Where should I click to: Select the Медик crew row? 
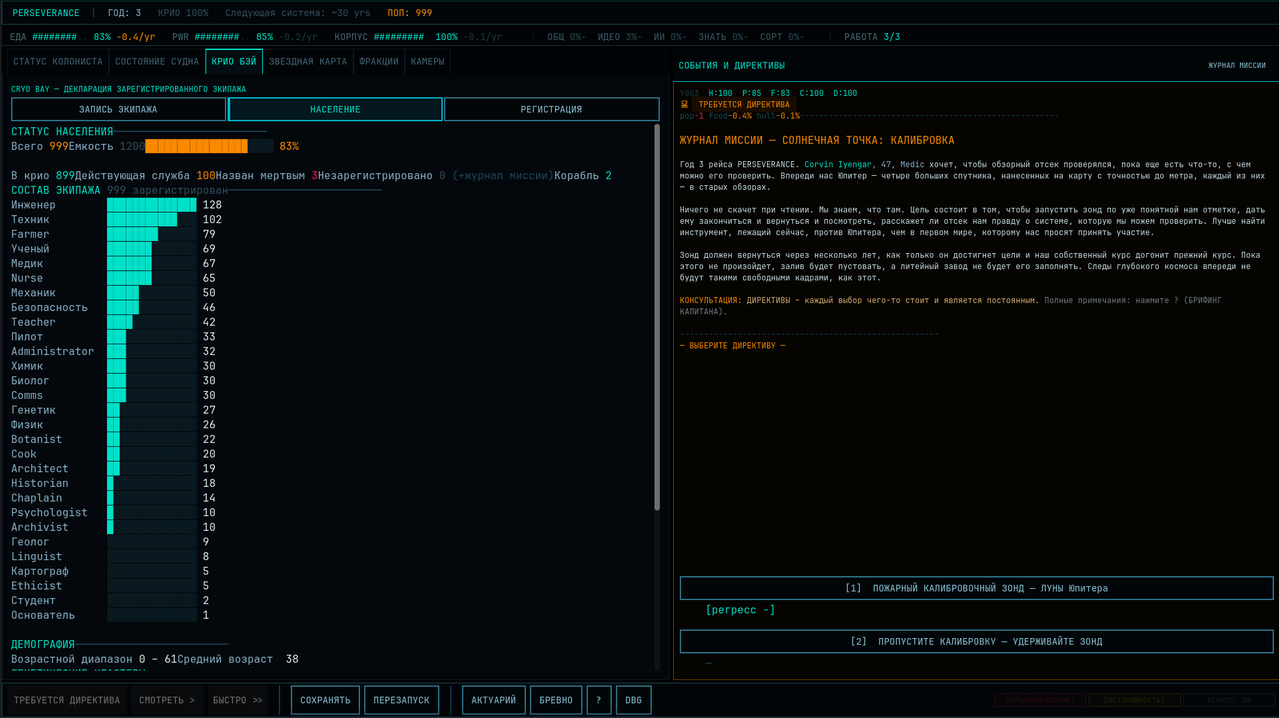point(116,263)
